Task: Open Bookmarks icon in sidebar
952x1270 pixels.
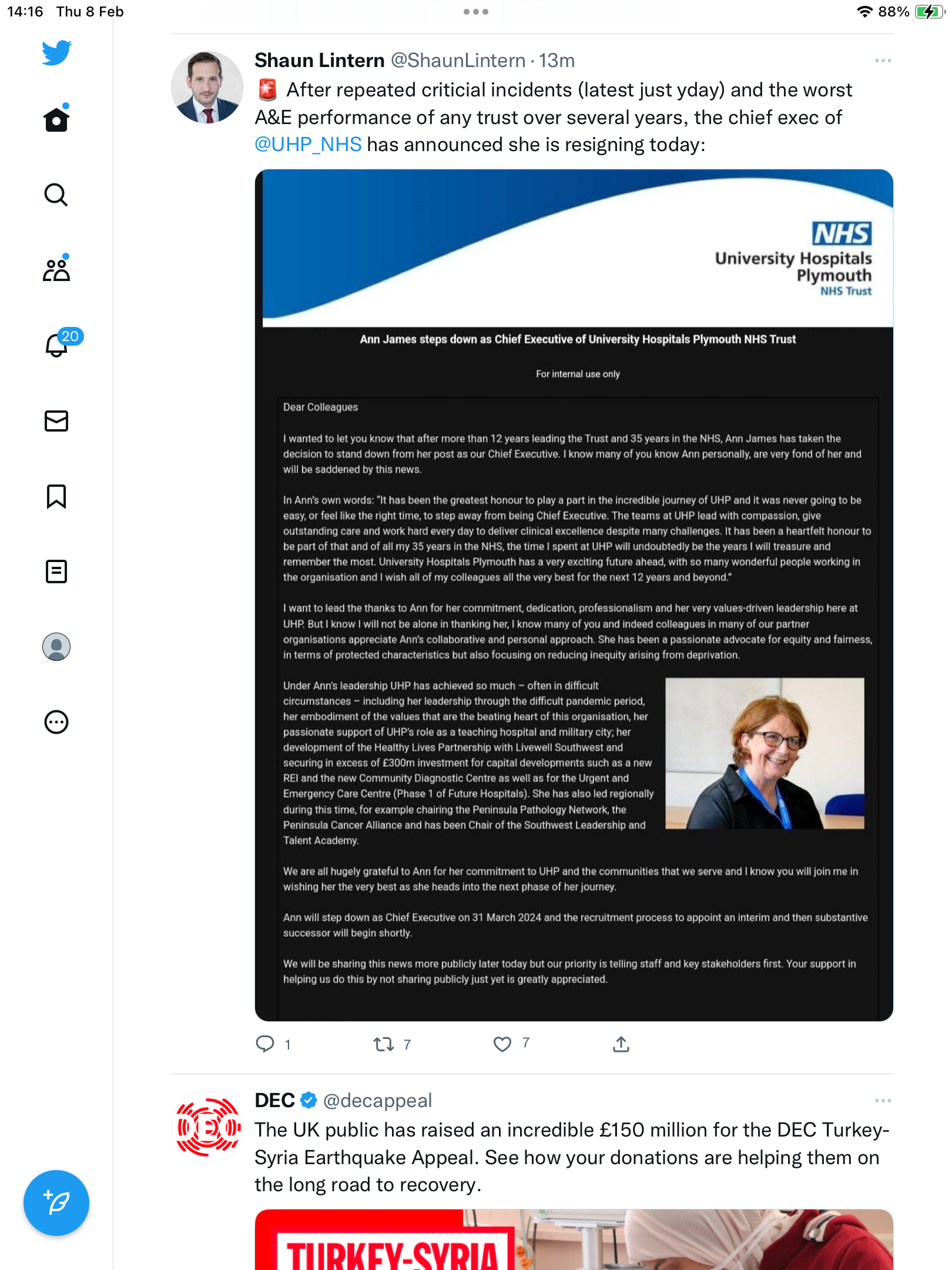Action: click(56, 496)
